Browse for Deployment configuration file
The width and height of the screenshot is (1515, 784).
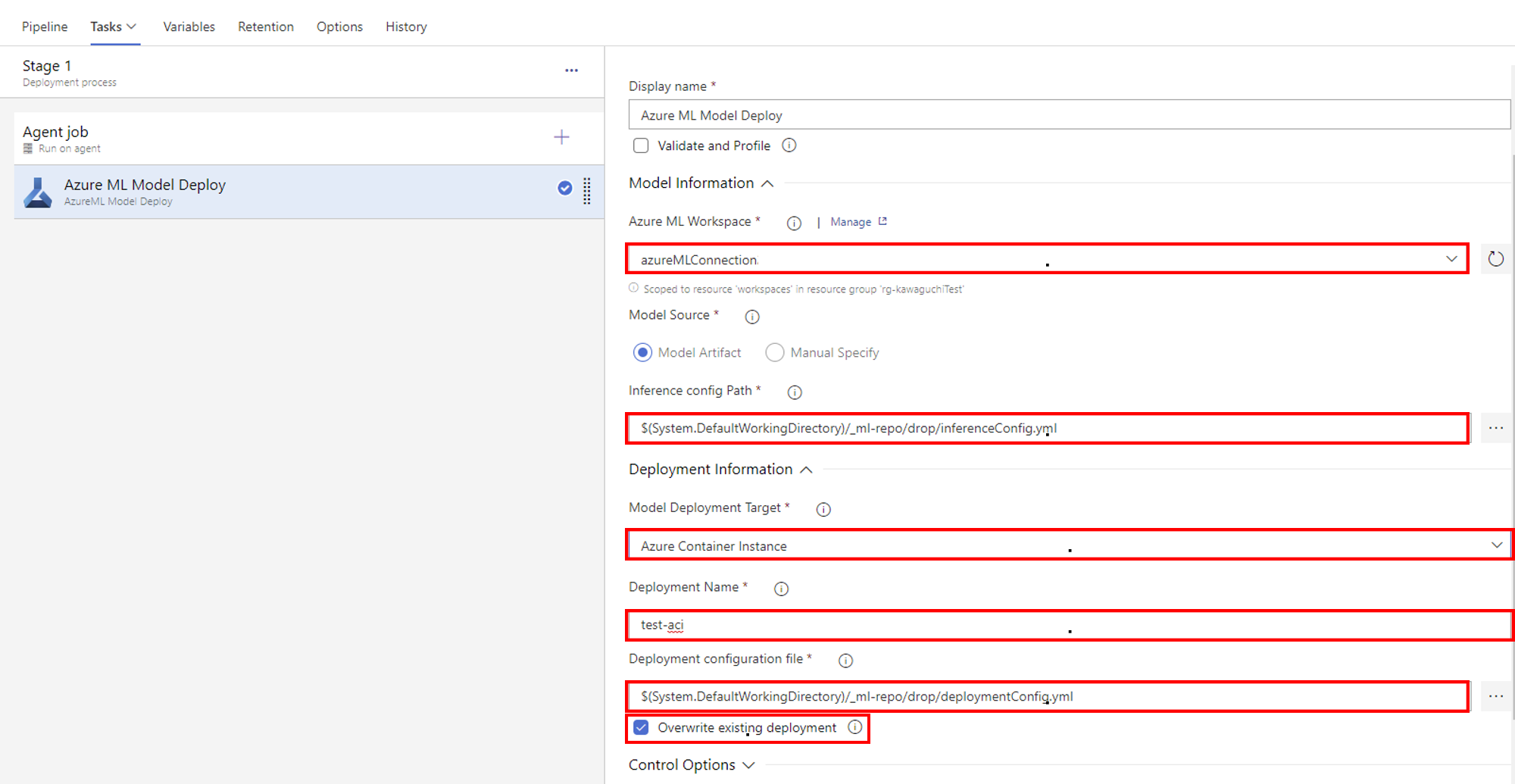pos(1495,696)
